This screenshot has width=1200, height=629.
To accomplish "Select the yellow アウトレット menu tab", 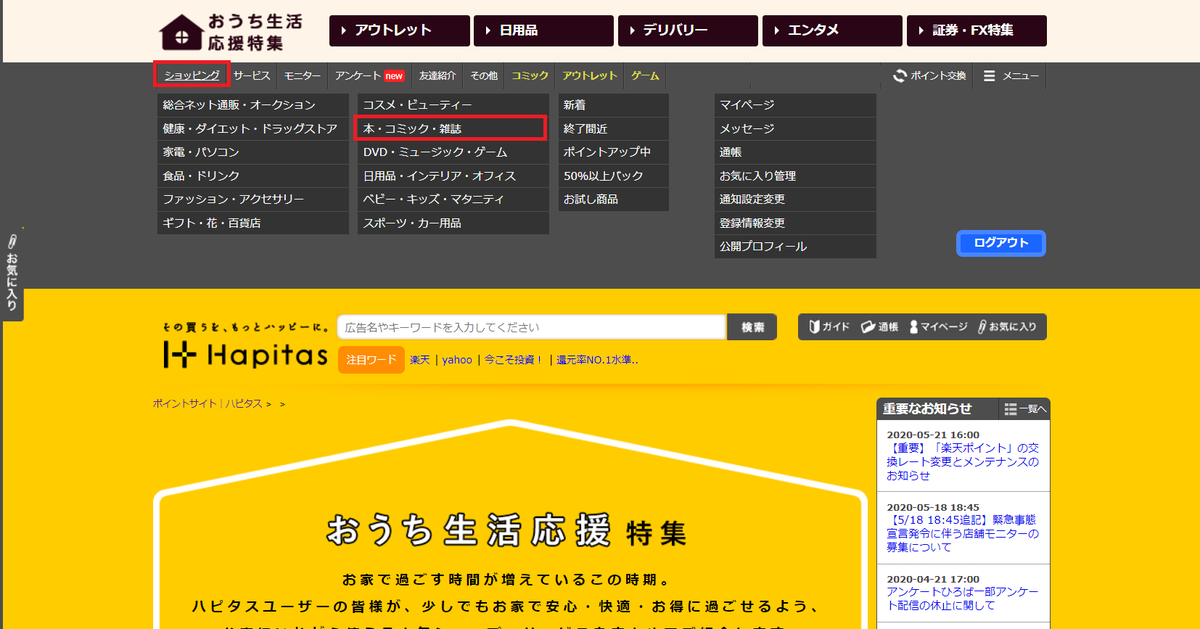I will point(590,76).
